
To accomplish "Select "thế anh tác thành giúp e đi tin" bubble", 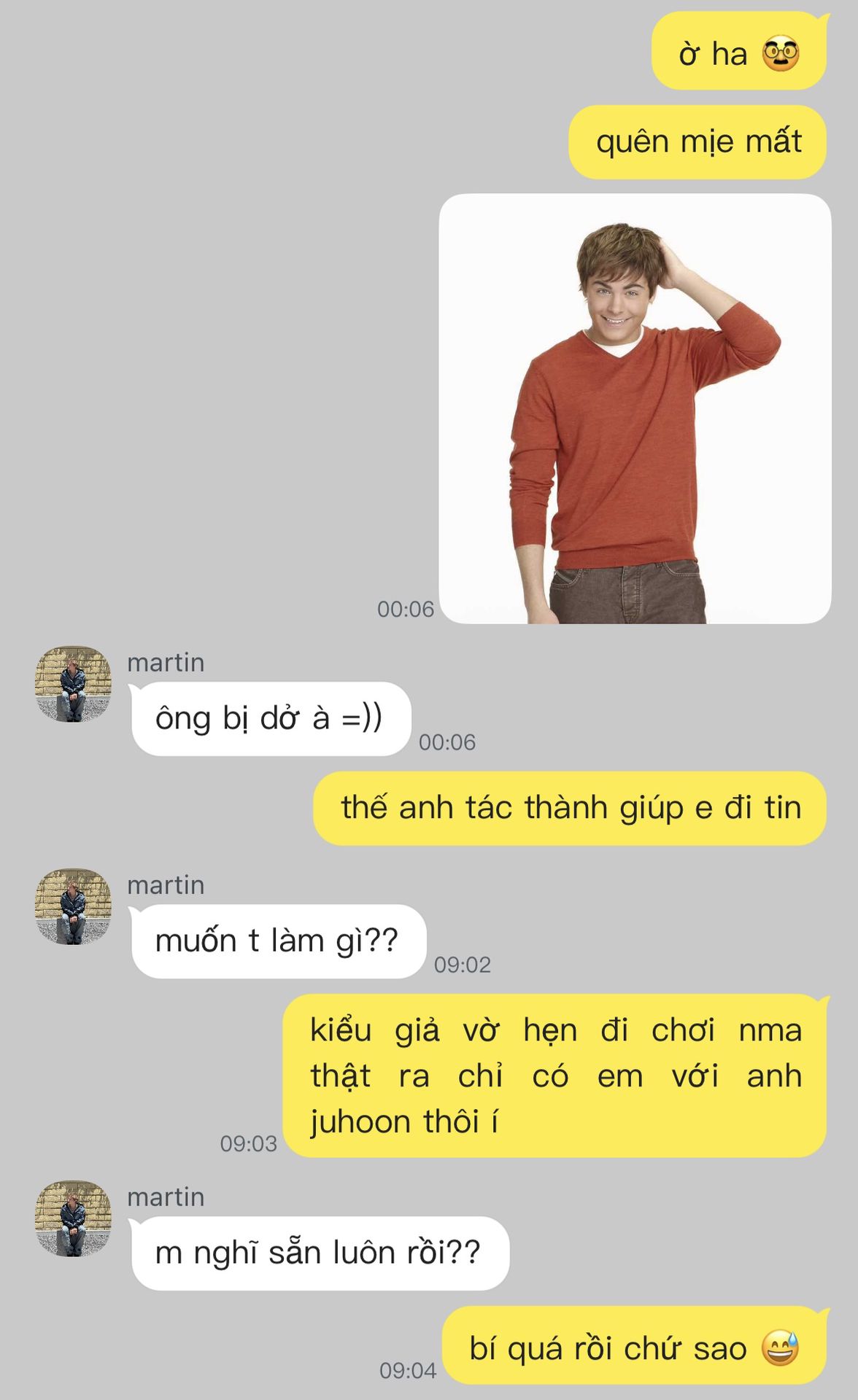I will [x=570, y=808].
